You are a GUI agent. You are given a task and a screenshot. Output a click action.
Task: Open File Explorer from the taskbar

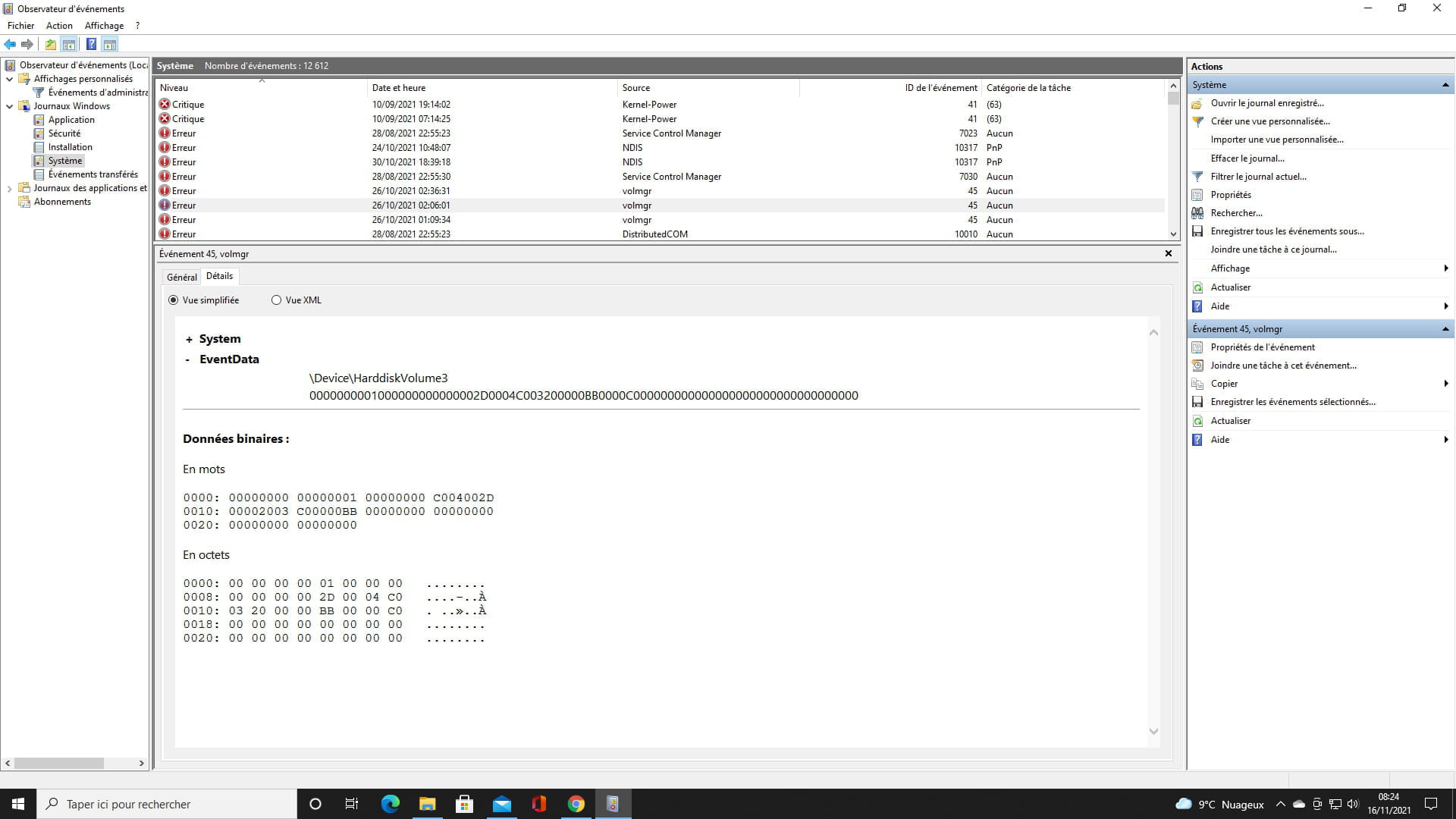click(427, 804)
